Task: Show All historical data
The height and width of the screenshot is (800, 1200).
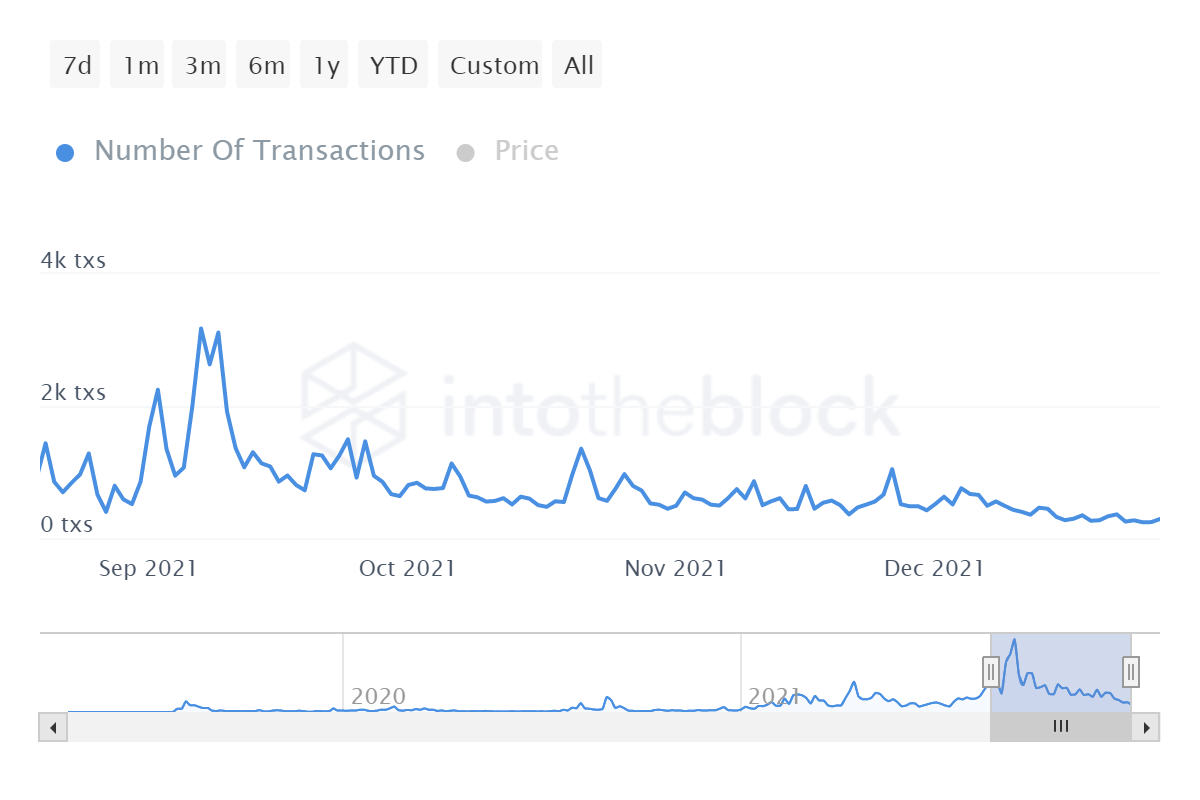Action: [578, 65]
